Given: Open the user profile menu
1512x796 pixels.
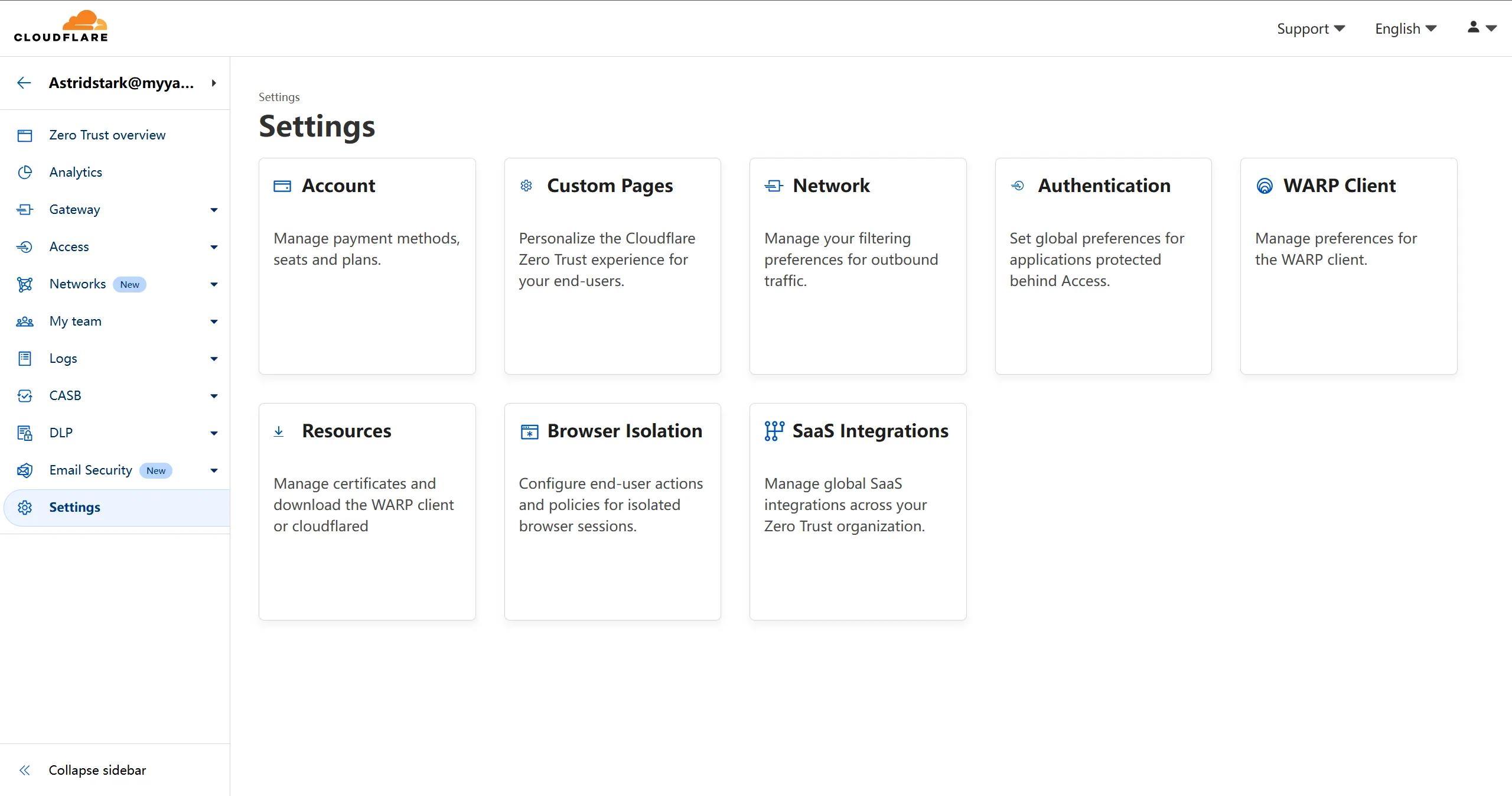Looking at the screenshot, I should point(1481,28).
